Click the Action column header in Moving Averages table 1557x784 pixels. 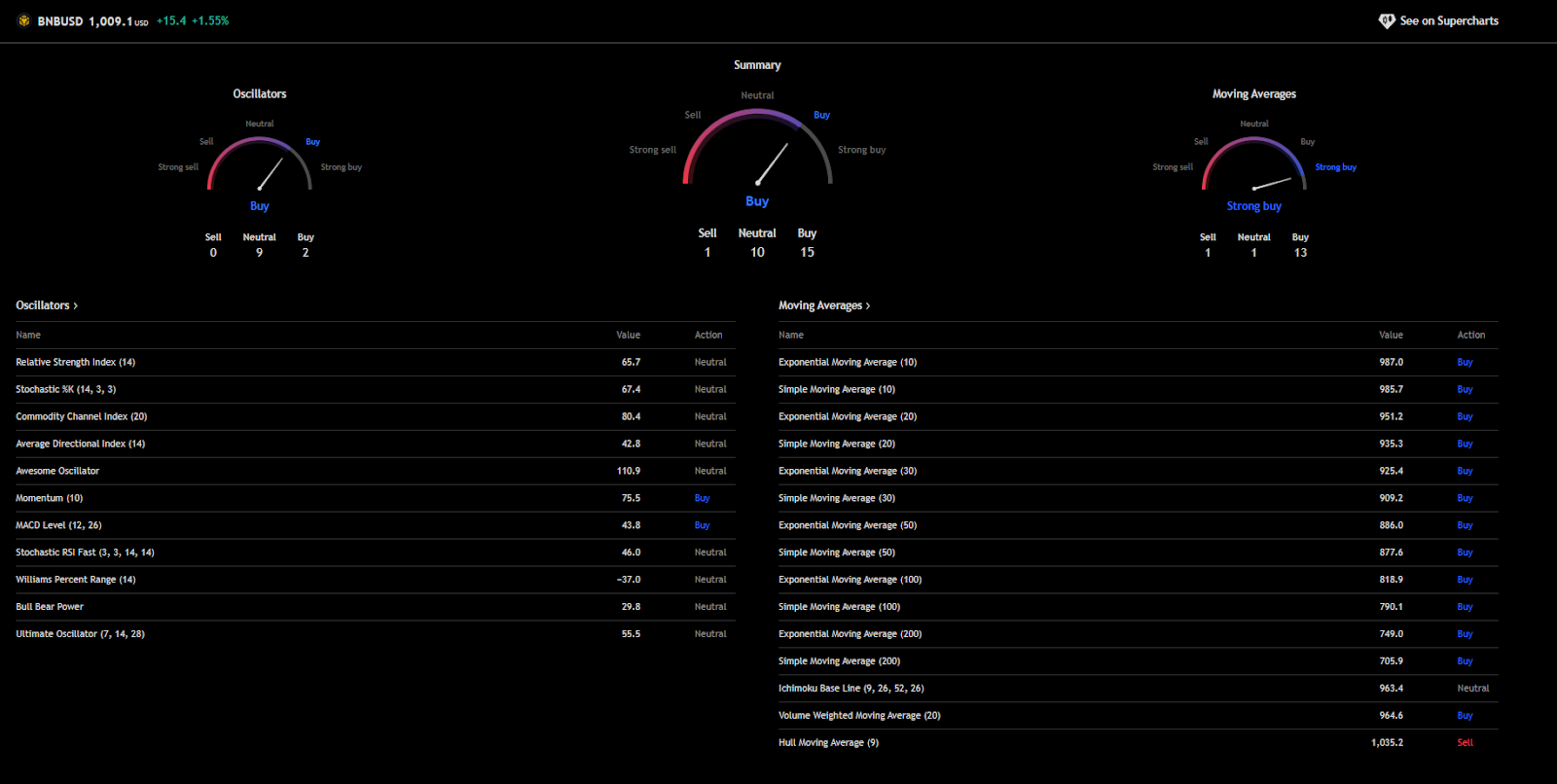pyautogui.click(x=1470, y=335)
